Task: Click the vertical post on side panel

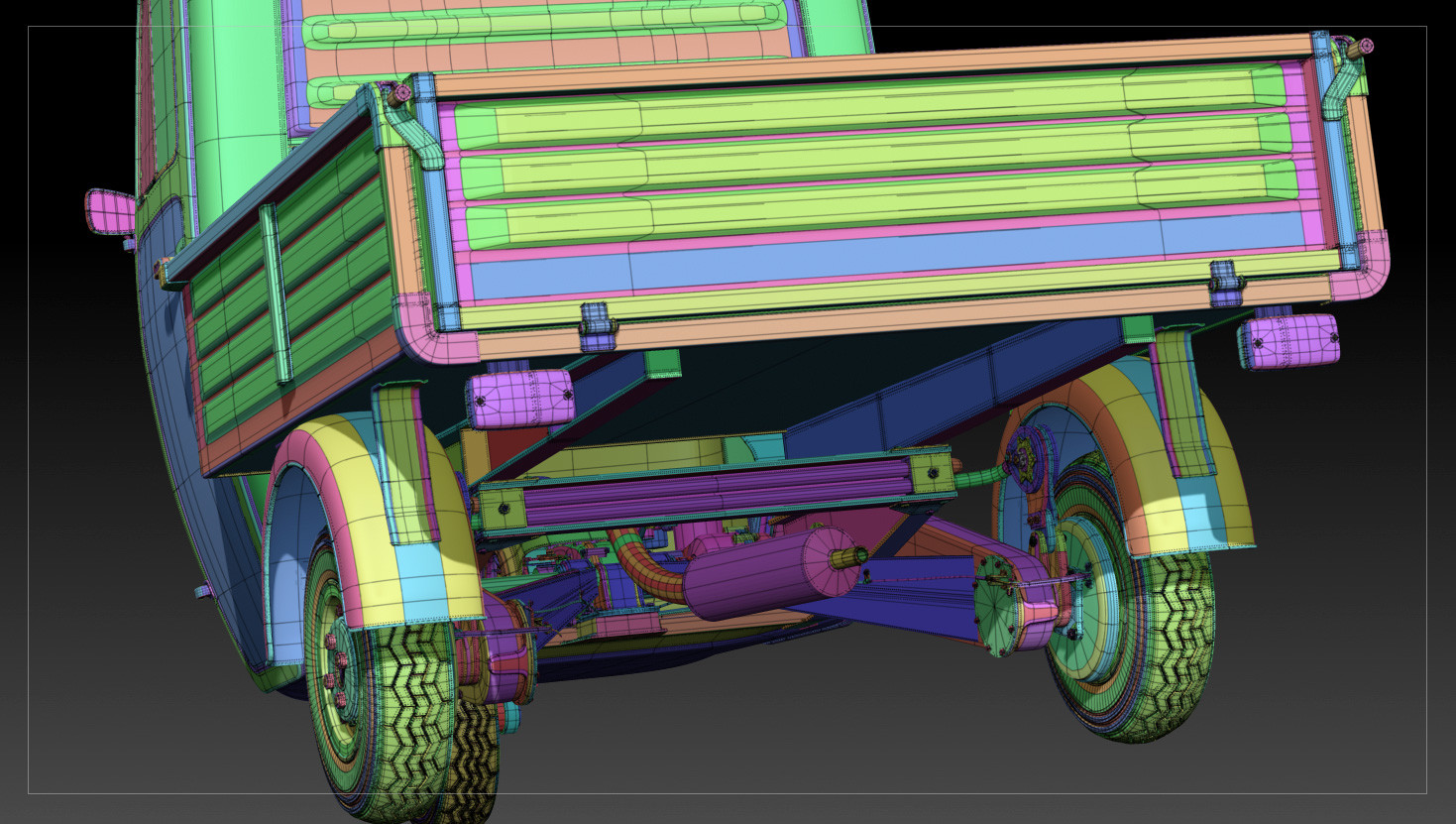Action: (x=276, y=294)
